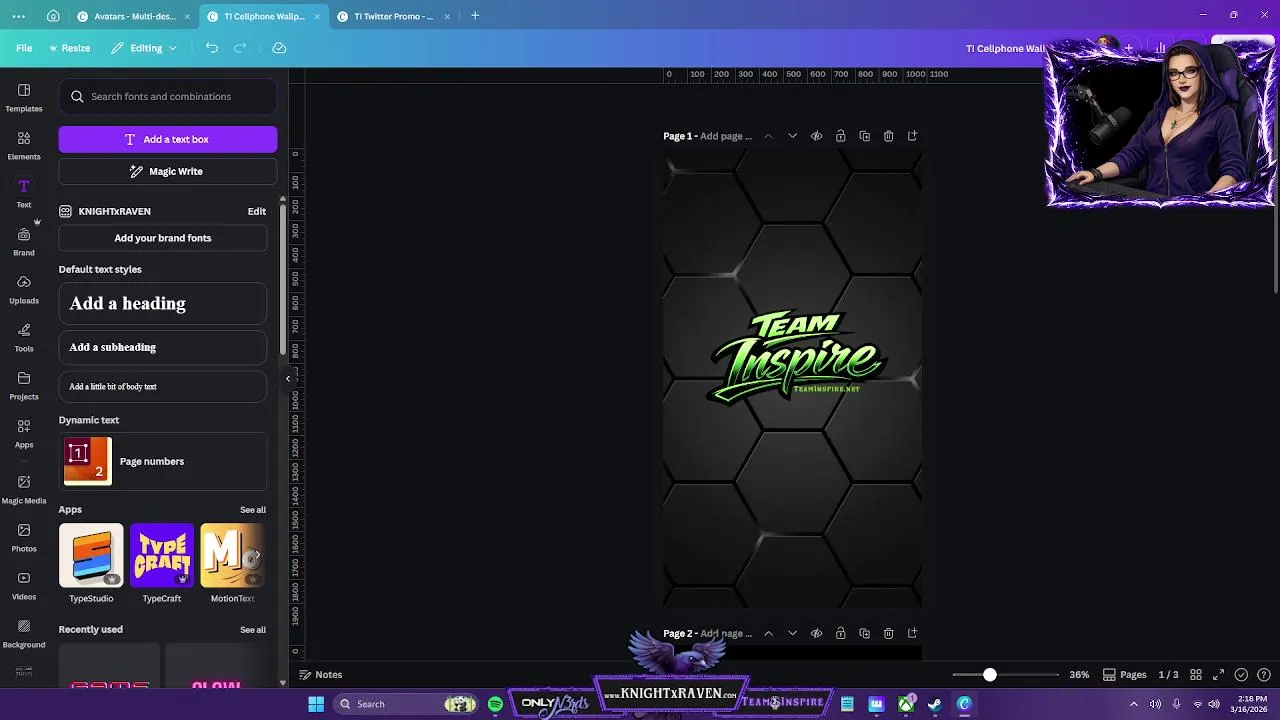
Task: Open the TypeStudio app thumbnail
Action: click(91, 555)
